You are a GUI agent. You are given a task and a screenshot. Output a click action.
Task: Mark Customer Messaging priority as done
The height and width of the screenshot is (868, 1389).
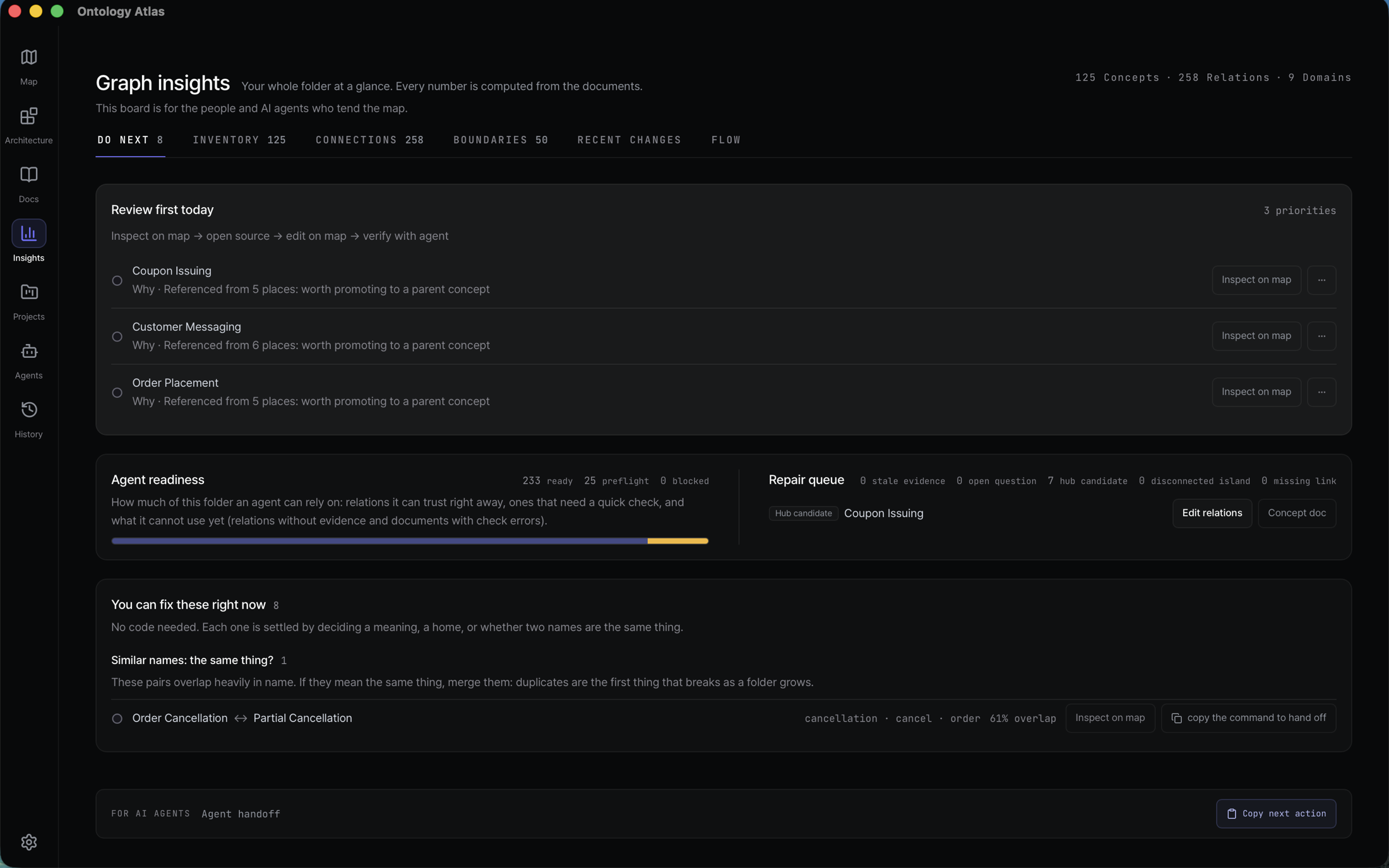(117, 336)
